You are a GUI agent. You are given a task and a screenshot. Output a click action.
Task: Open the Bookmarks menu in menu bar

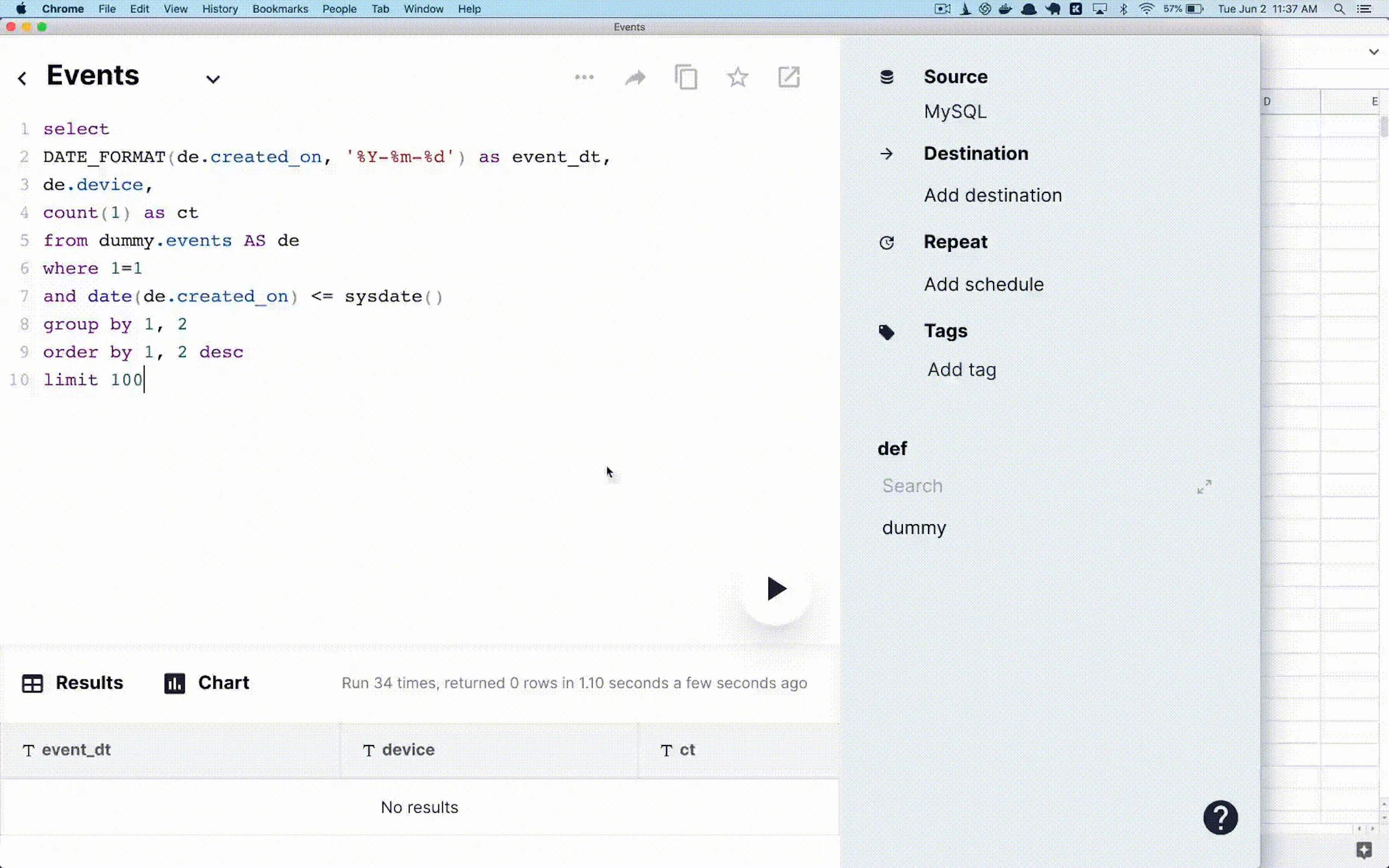(279, 9)
